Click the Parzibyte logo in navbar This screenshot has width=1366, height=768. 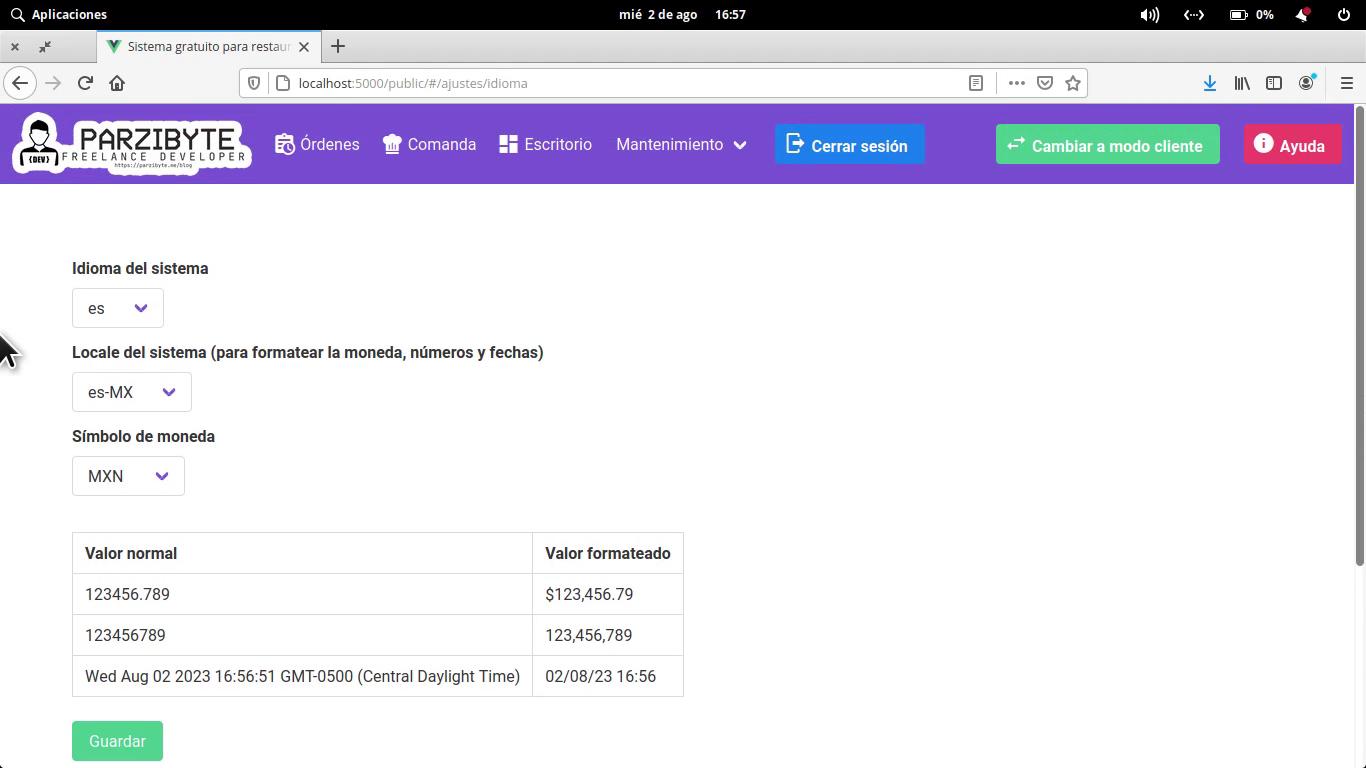click(131, 144)
